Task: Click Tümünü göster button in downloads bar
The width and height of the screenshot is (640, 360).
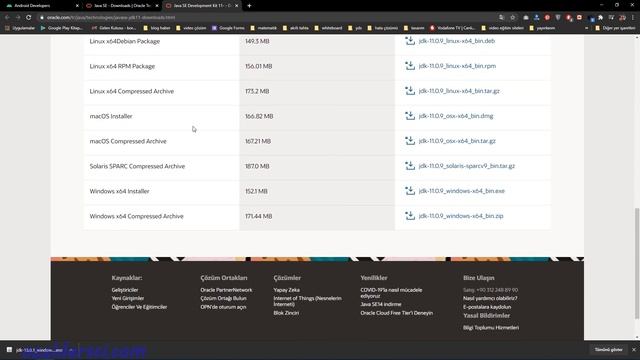Action: click(608, 350)
